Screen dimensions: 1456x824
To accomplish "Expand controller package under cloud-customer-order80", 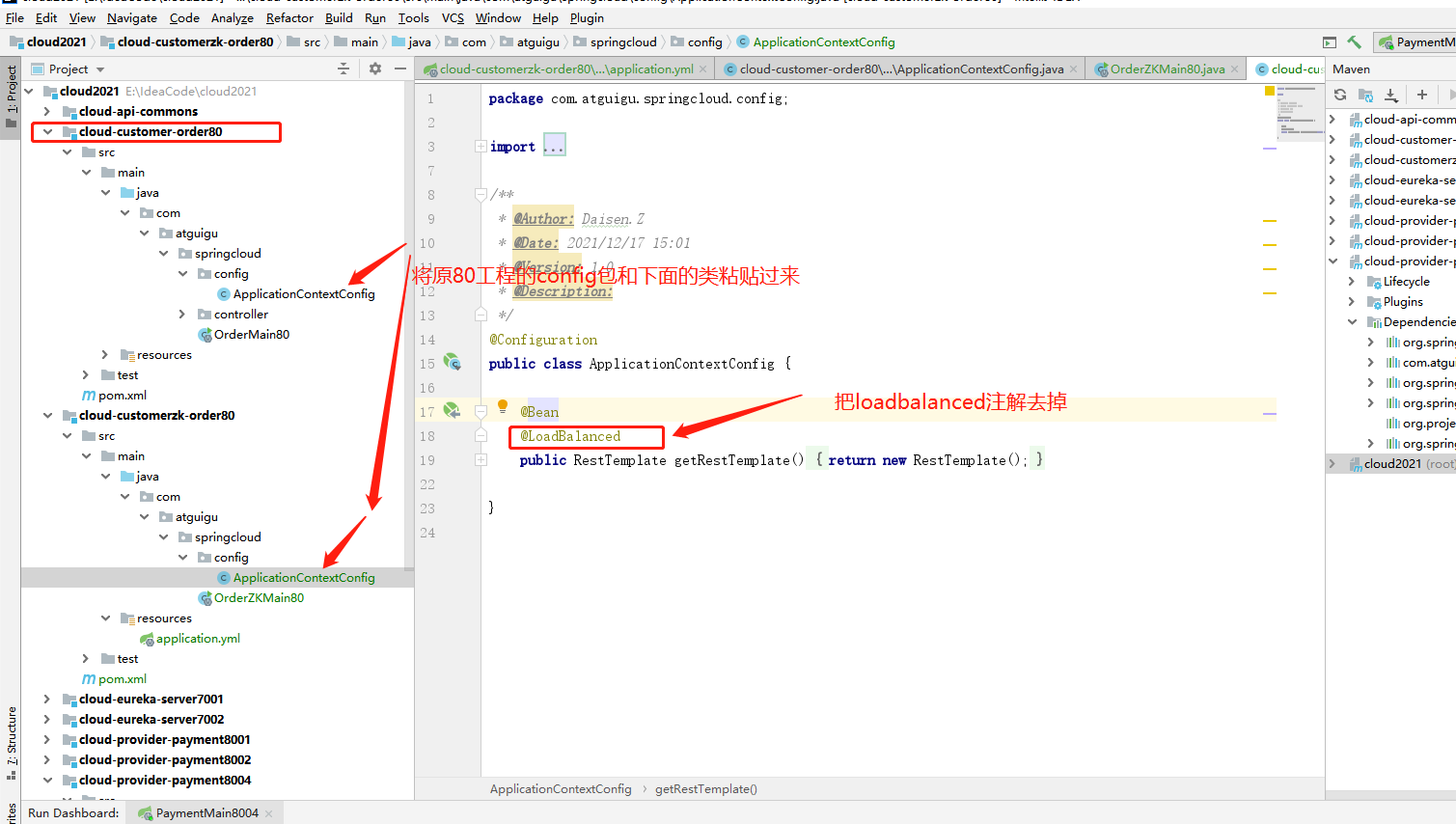I will [182, 314].
